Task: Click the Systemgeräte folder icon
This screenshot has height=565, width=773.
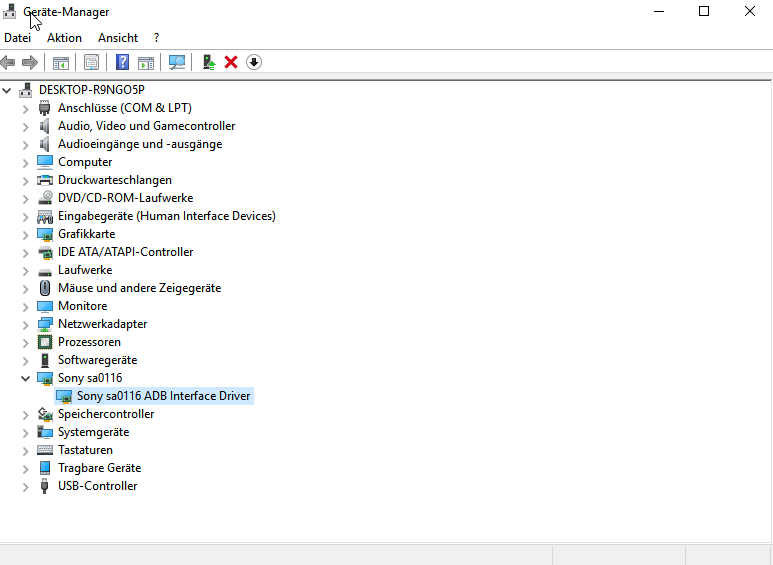Action: [x=45, y=432]
